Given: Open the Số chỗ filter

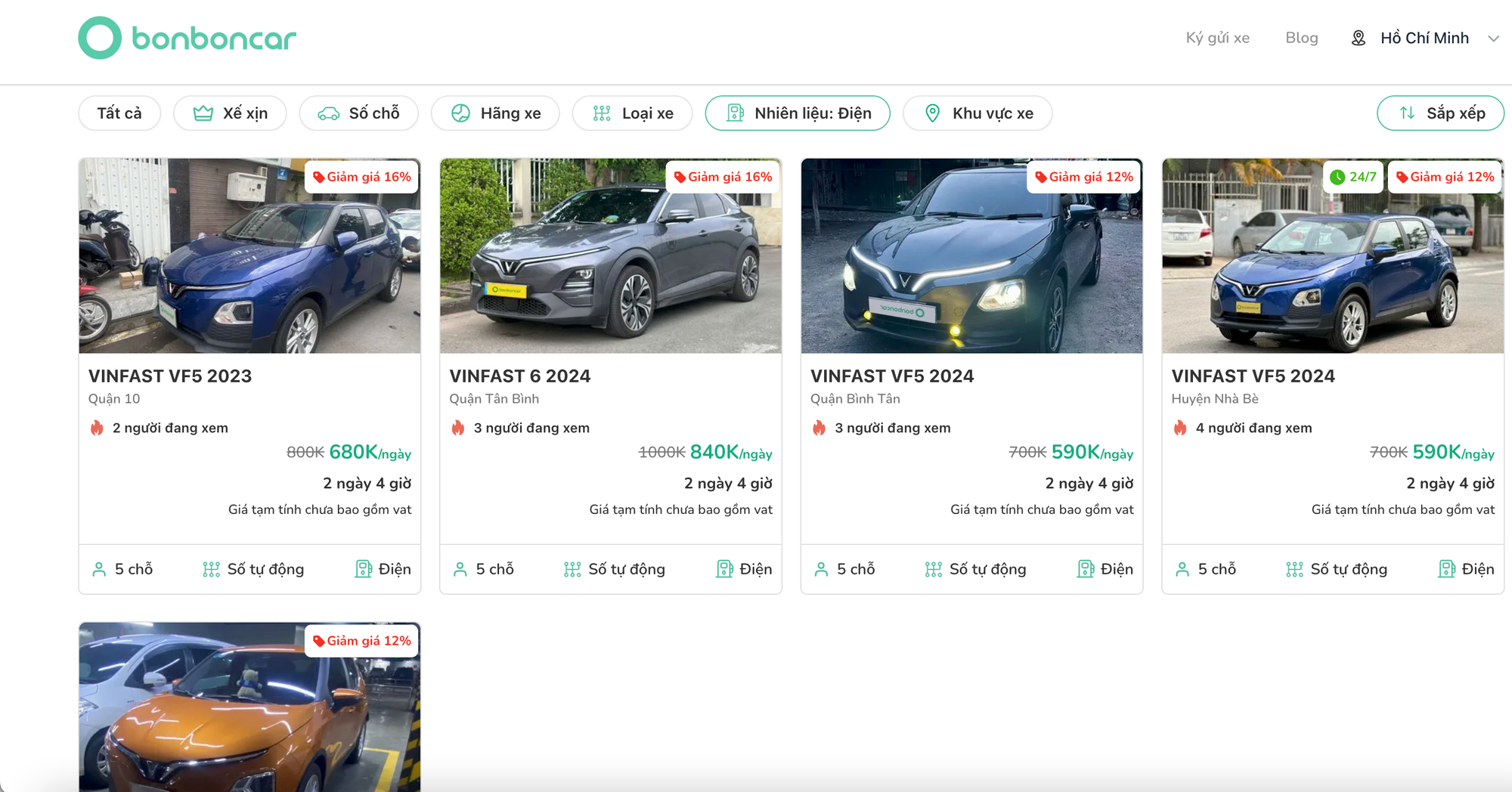Looking at the screenshot, I should (x=359, y=113).
